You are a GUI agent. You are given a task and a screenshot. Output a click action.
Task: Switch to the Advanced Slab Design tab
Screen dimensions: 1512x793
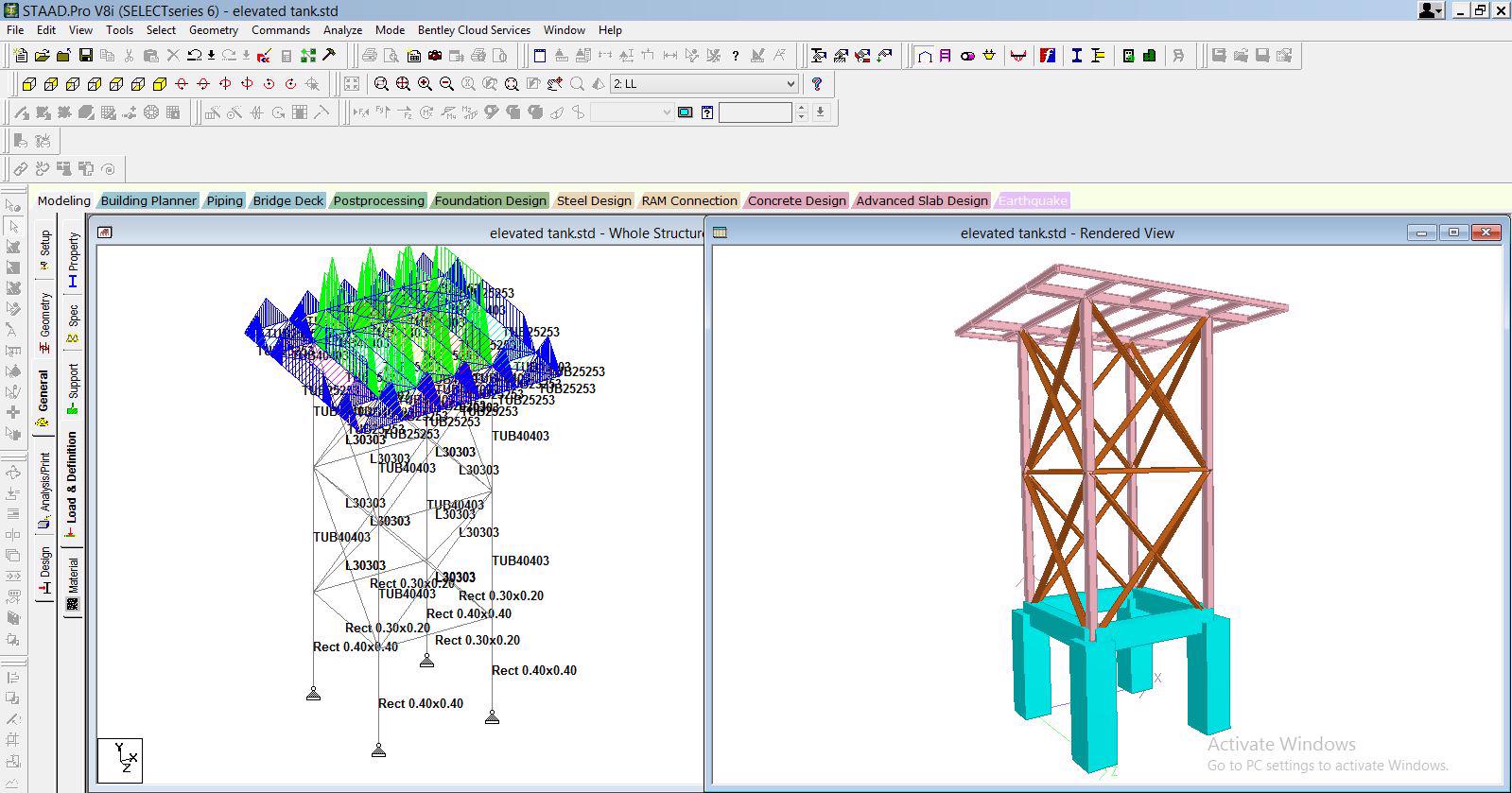click(922, 200)
